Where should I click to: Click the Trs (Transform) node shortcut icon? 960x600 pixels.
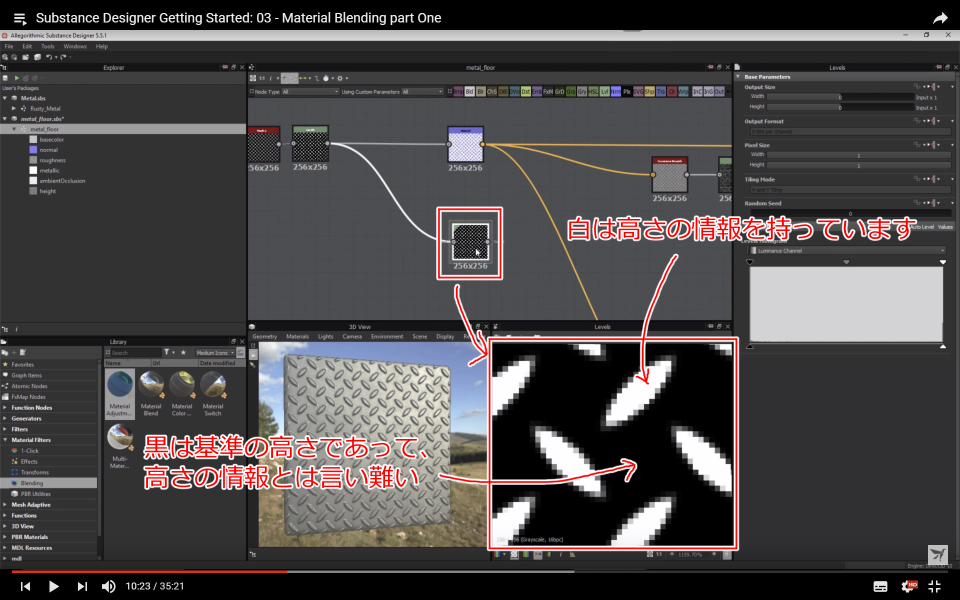(661, 92)
